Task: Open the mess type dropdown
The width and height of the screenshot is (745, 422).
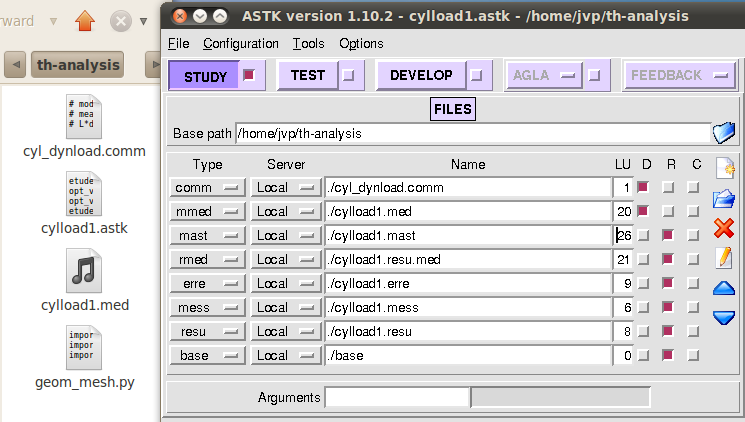Action: (x=208, y=307)
